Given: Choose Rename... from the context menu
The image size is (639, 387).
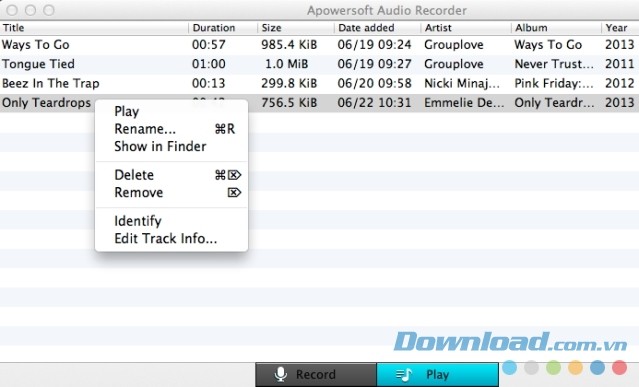Looking at the screenshot, I should pos(171,129).
